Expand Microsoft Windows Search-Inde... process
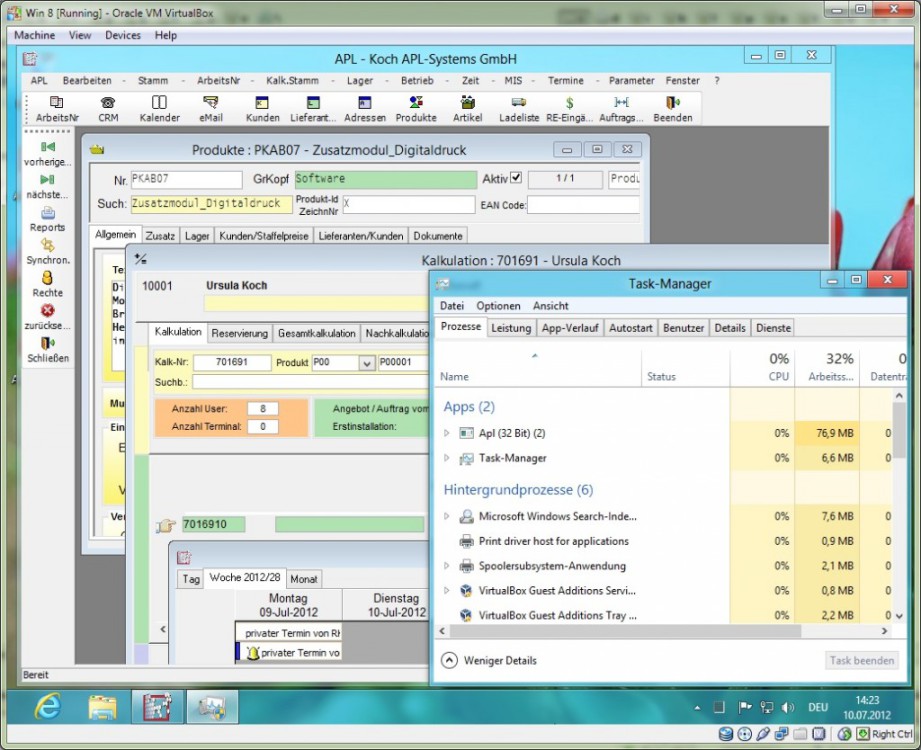 pyautogui.click(x=446, y=516)
